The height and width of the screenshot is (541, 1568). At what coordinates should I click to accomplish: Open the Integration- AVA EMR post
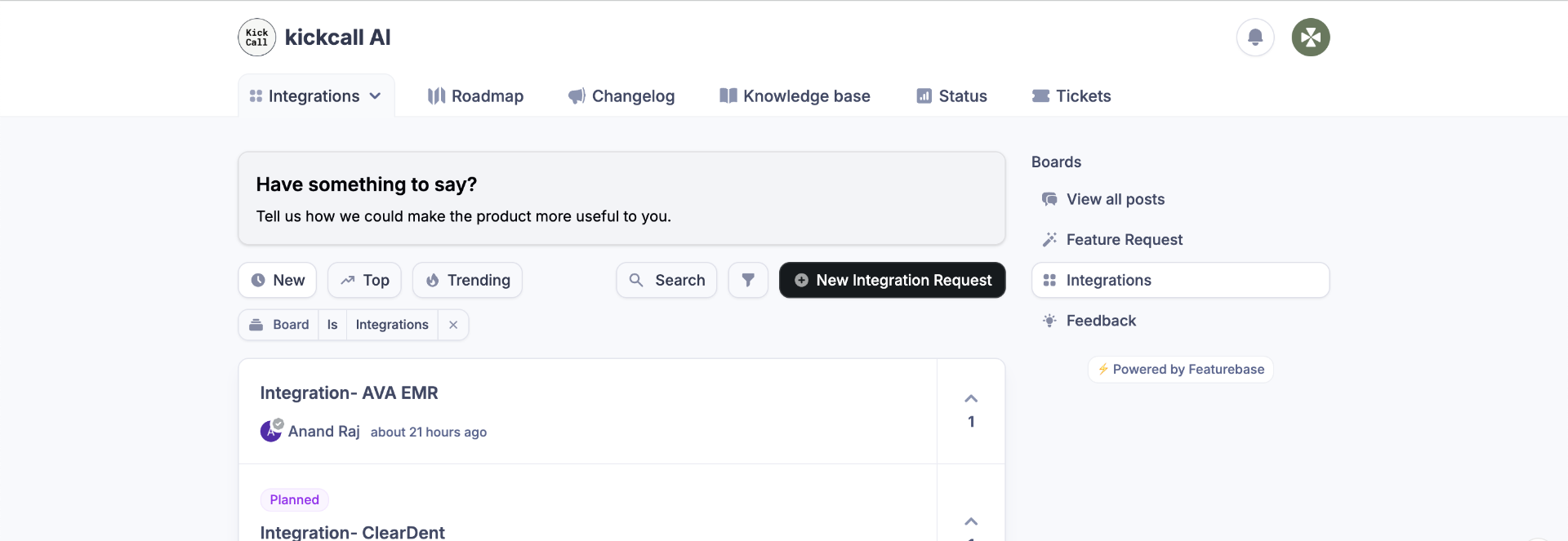coord(349,392)
